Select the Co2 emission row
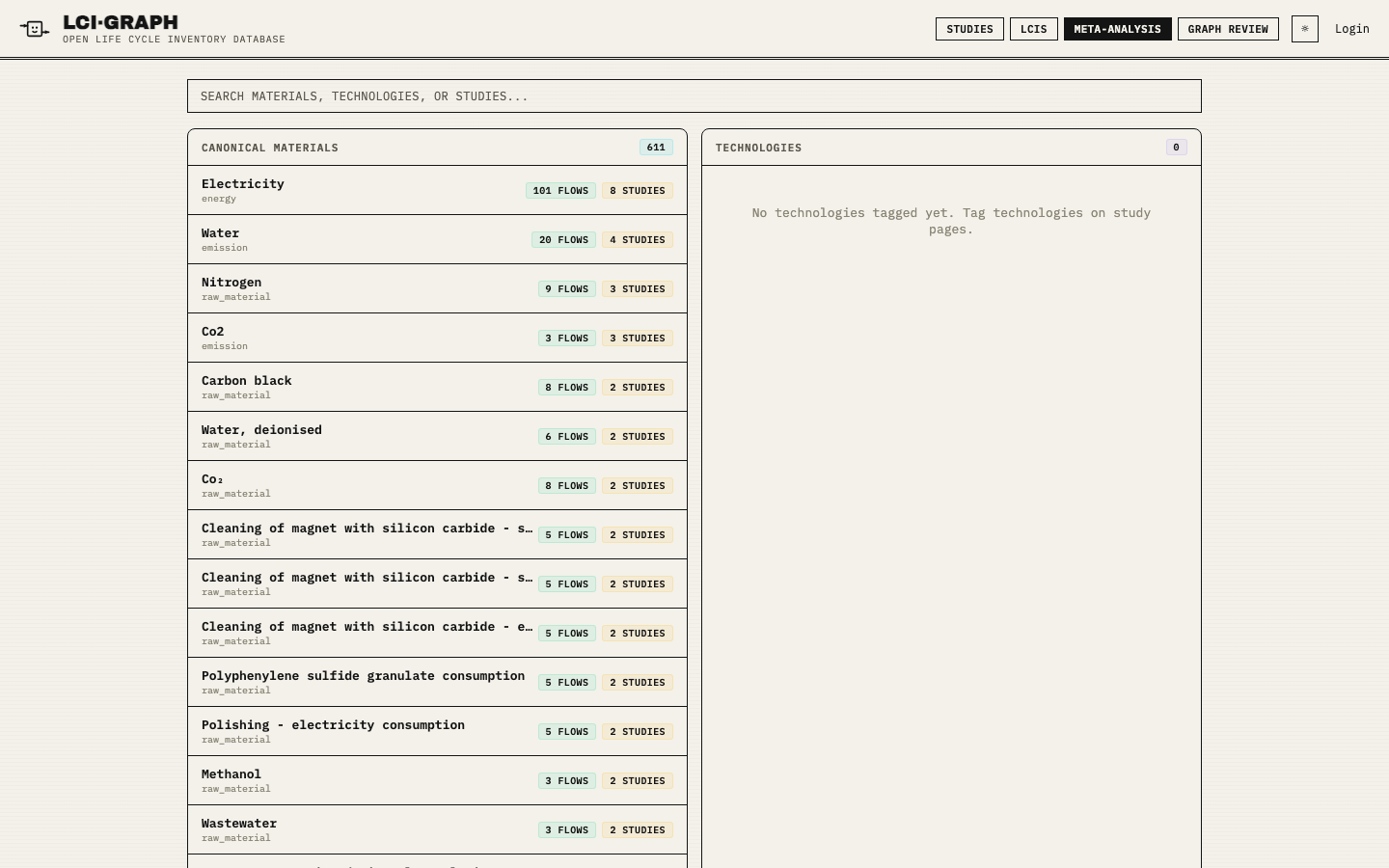Image resolution: width=1389 pixels, height=868 pixels. (x=437, y=338)
